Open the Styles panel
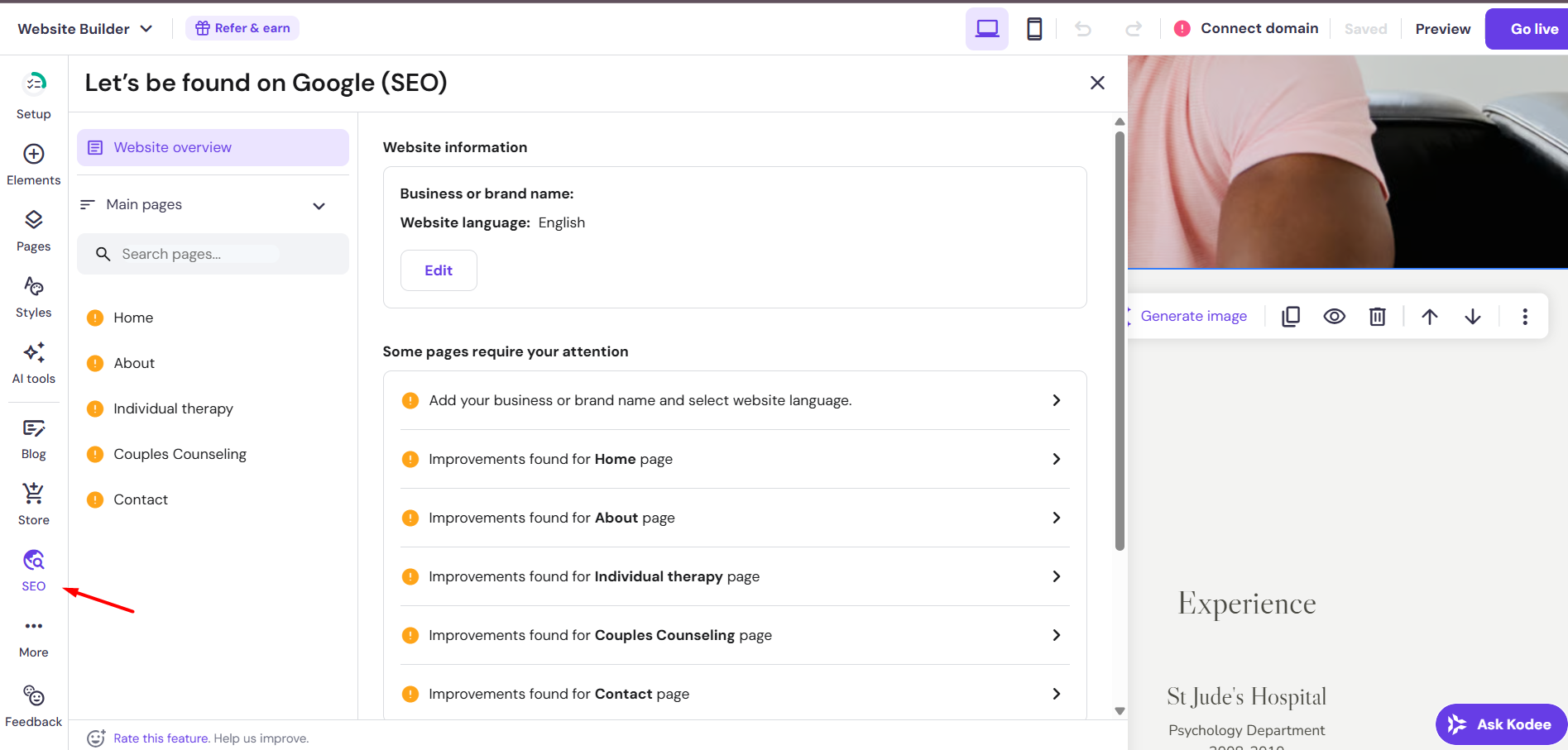The height and width of the screenshot is (750, 1568). 34,297
